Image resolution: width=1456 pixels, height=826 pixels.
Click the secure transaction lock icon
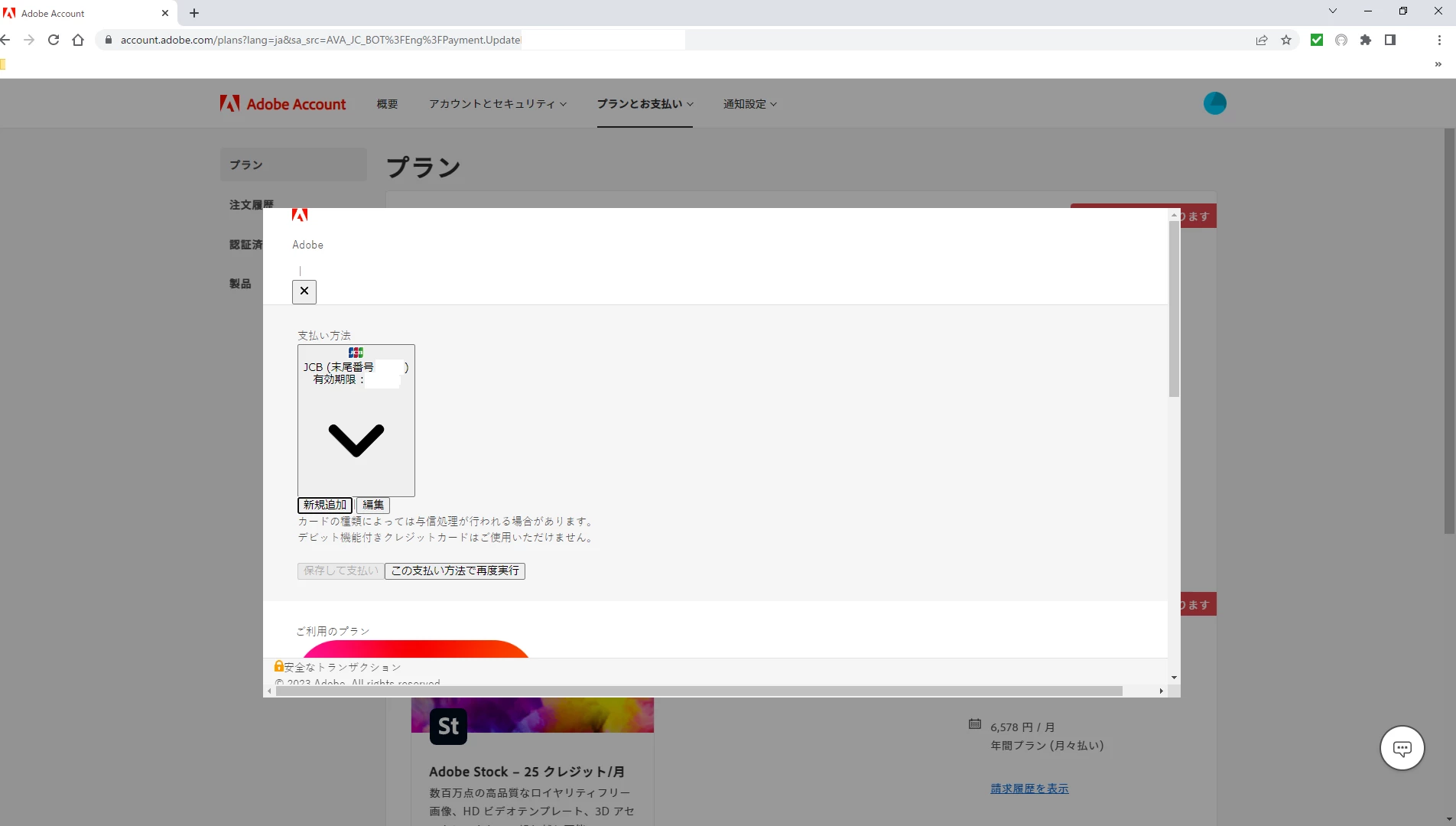(x=279, y=666)
